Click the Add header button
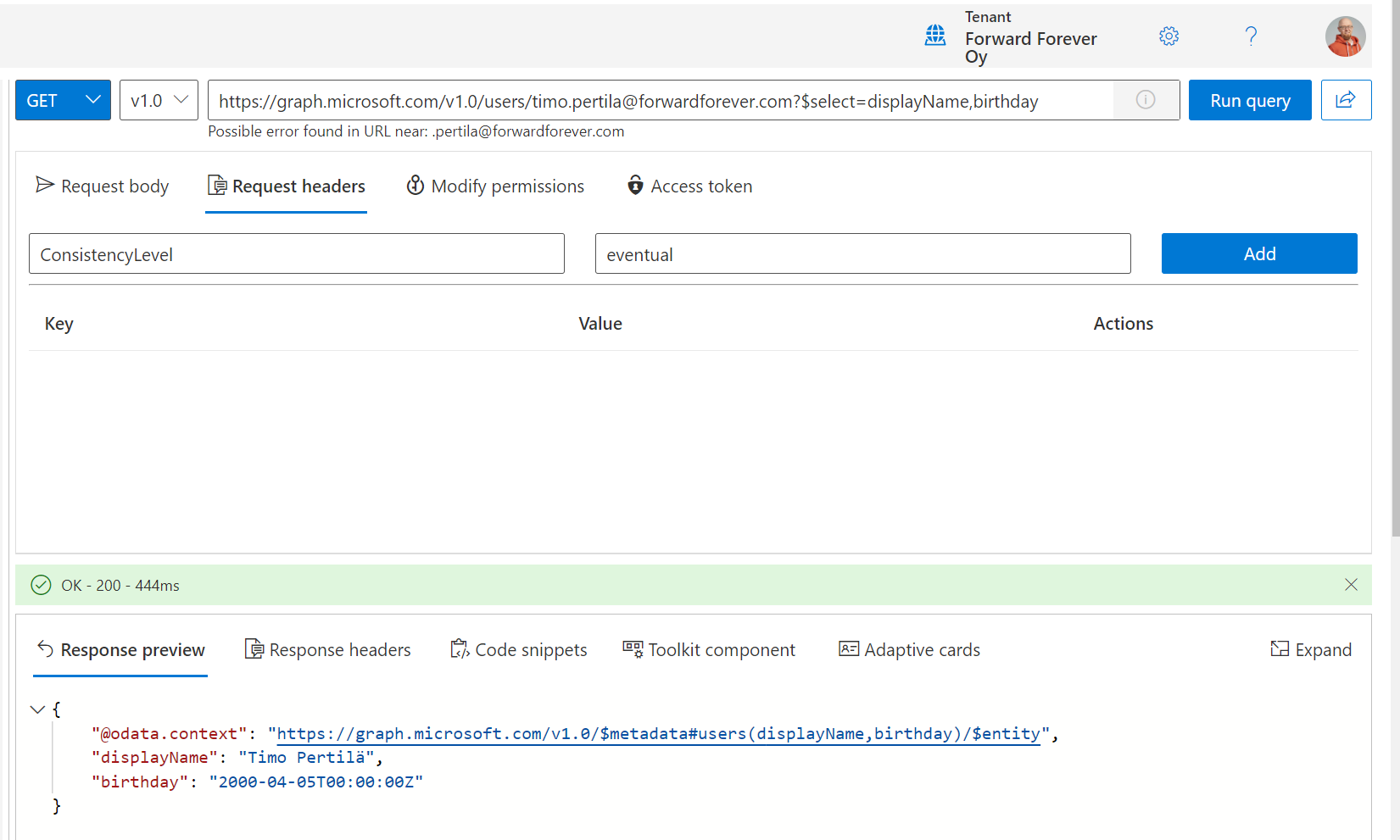 [1258, 253]
